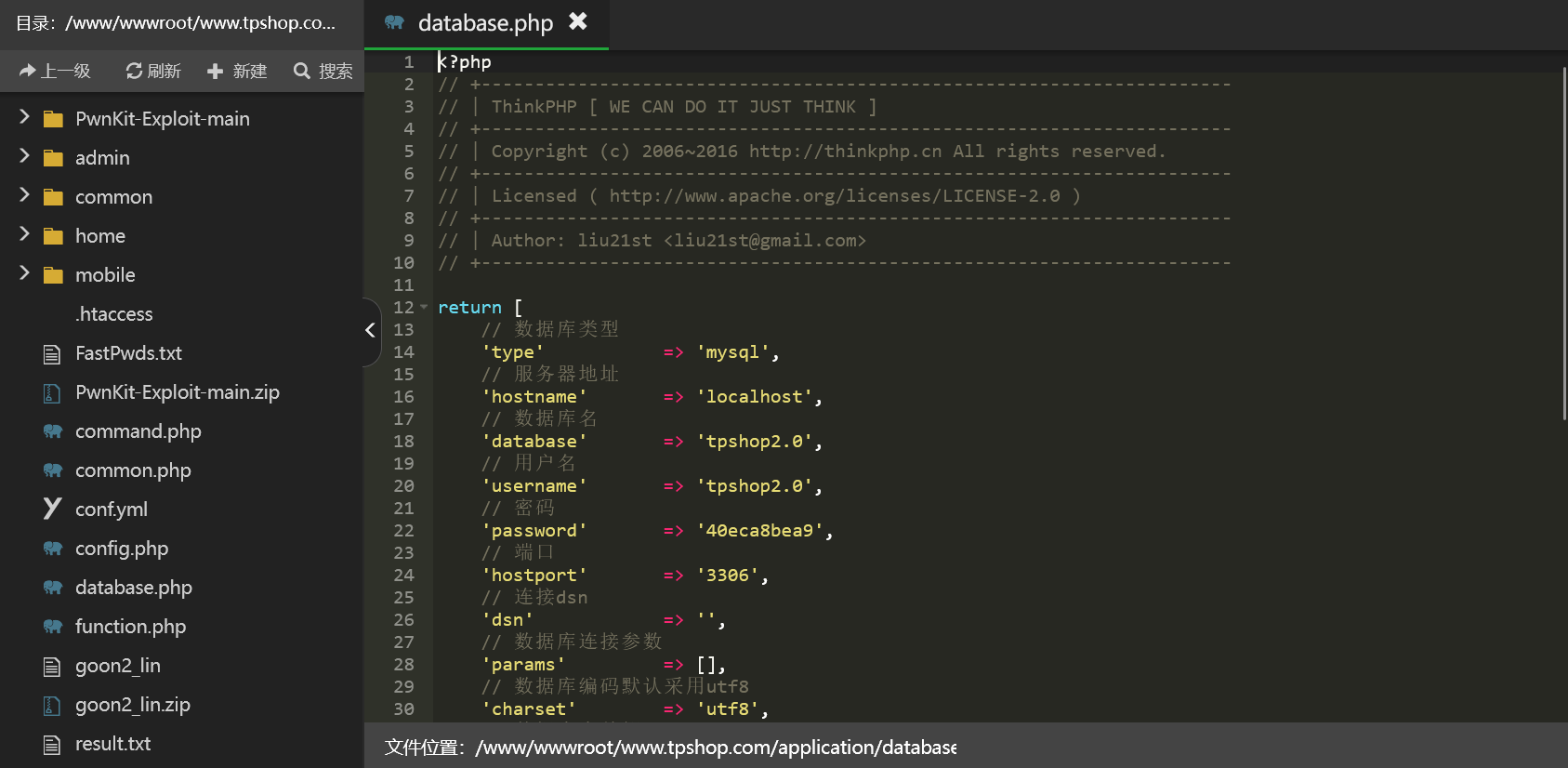
Task: Click the 'mysql' type value
Action: (732, 351)
